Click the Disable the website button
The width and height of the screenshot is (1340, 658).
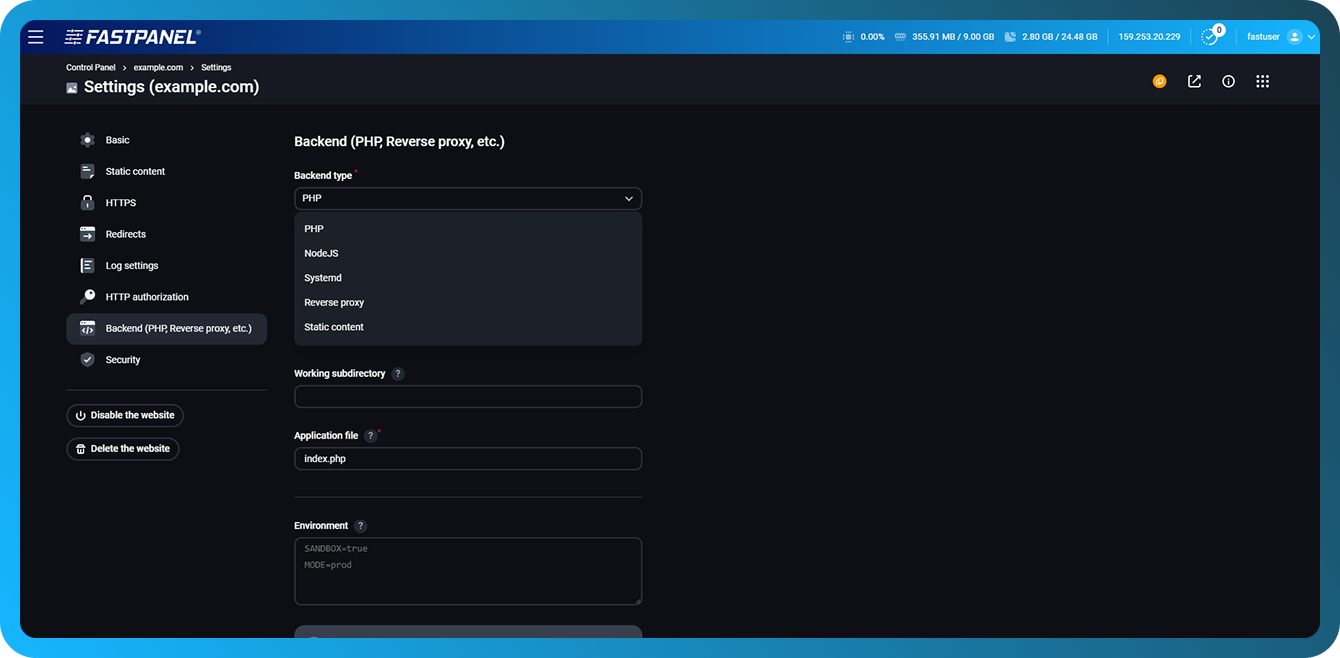tap(124, 415)
